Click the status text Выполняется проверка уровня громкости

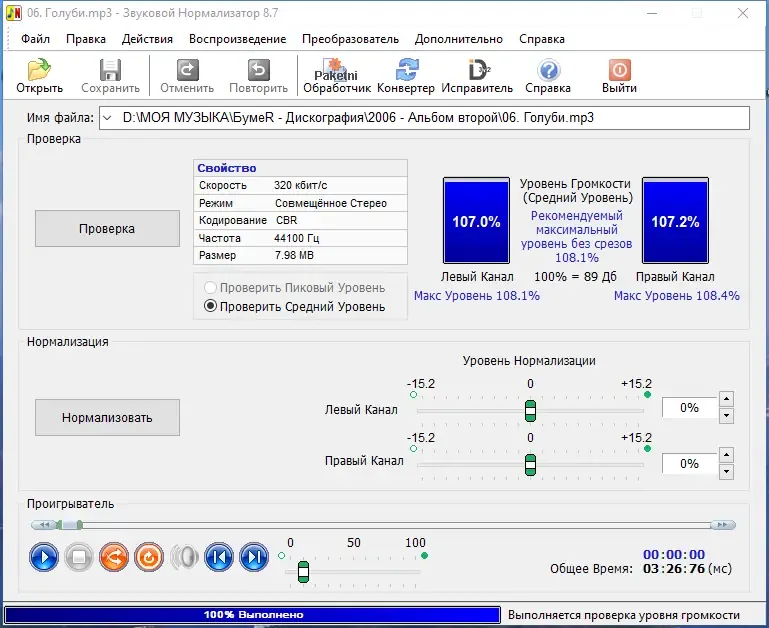click(624, 615)
